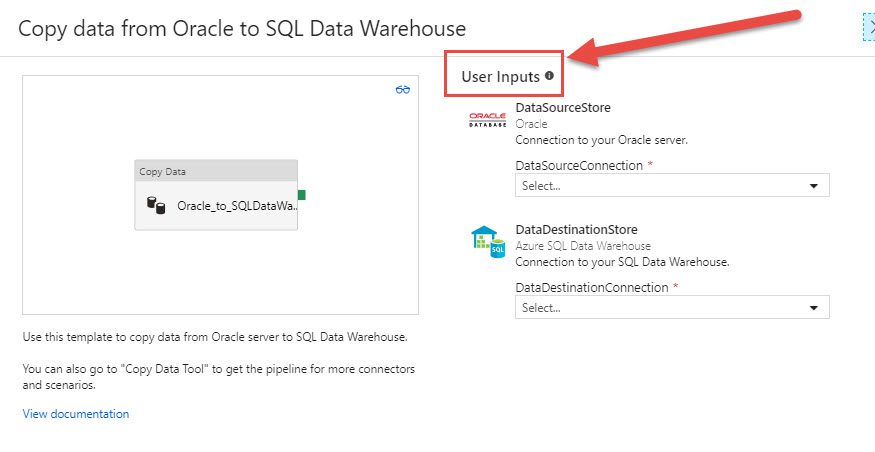Click the arrow on the DataSourceConnection dropdown
This screenshot has width=875, height=452.
pyautogui.click(x=814, y=186)
